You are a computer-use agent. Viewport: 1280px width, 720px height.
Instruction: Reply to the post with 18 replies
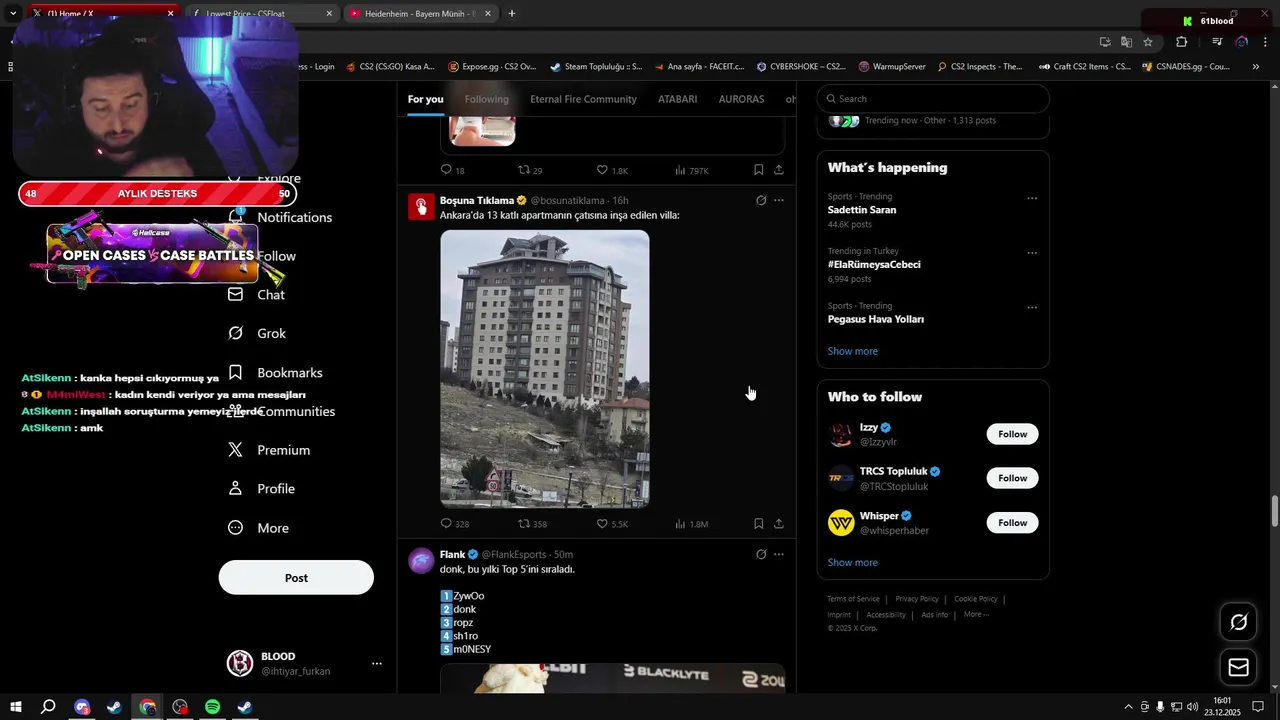[x=453, y=170]
